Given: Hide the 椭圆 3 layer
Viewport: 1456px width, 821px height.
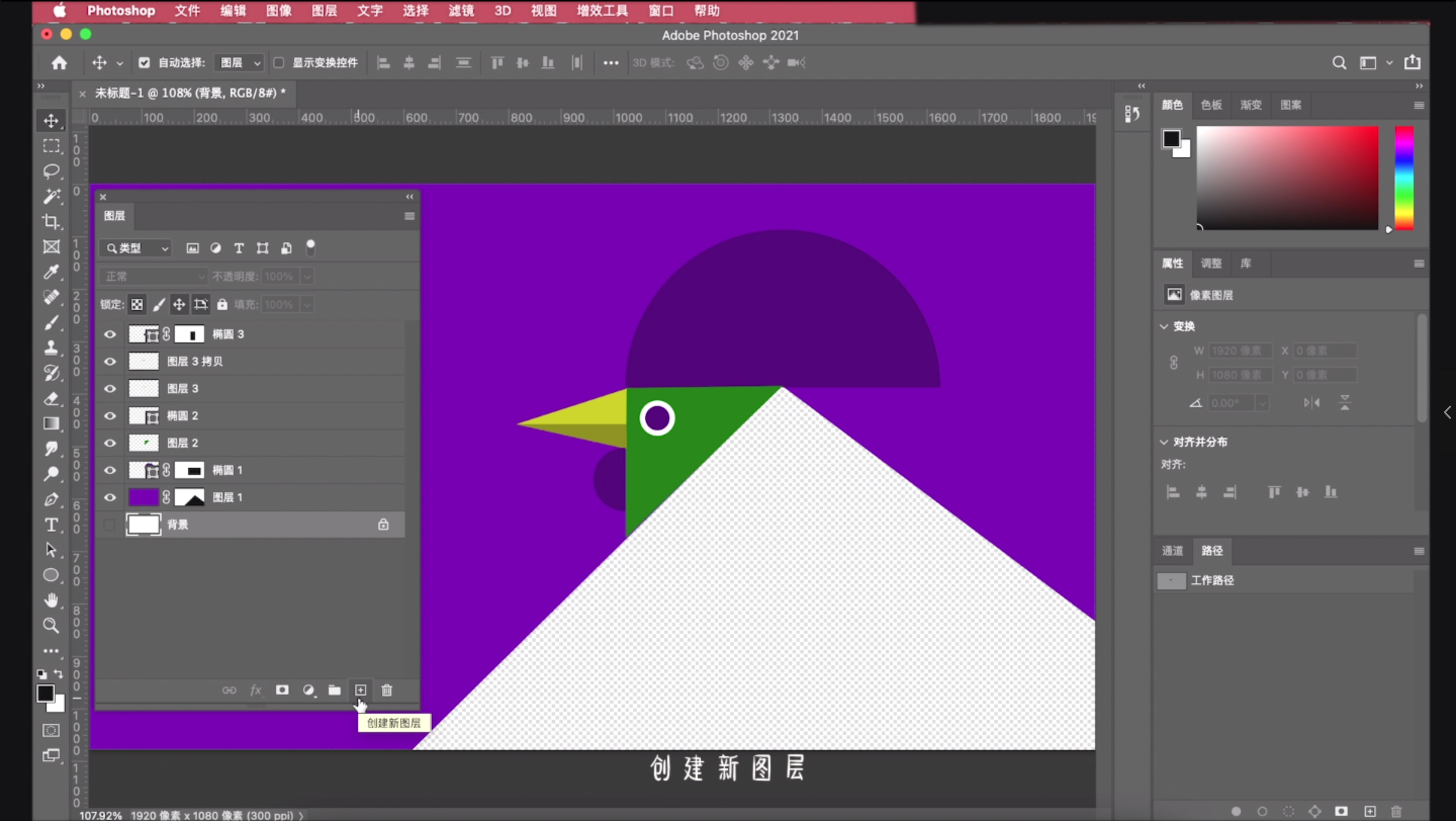Looking at the screenshot, I should click(x=110, y=334).
